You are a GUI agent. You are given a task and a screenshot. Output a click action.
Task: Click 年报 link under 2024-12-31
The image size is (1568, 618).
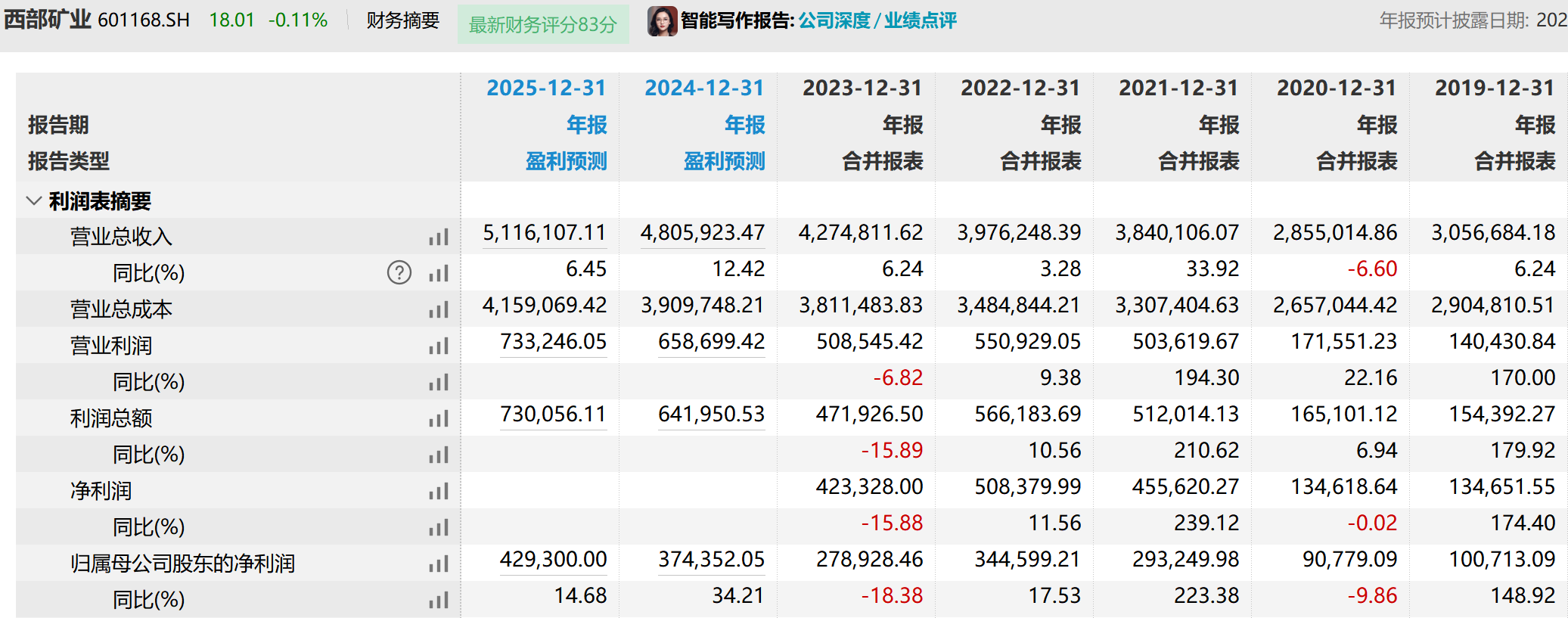745,125
